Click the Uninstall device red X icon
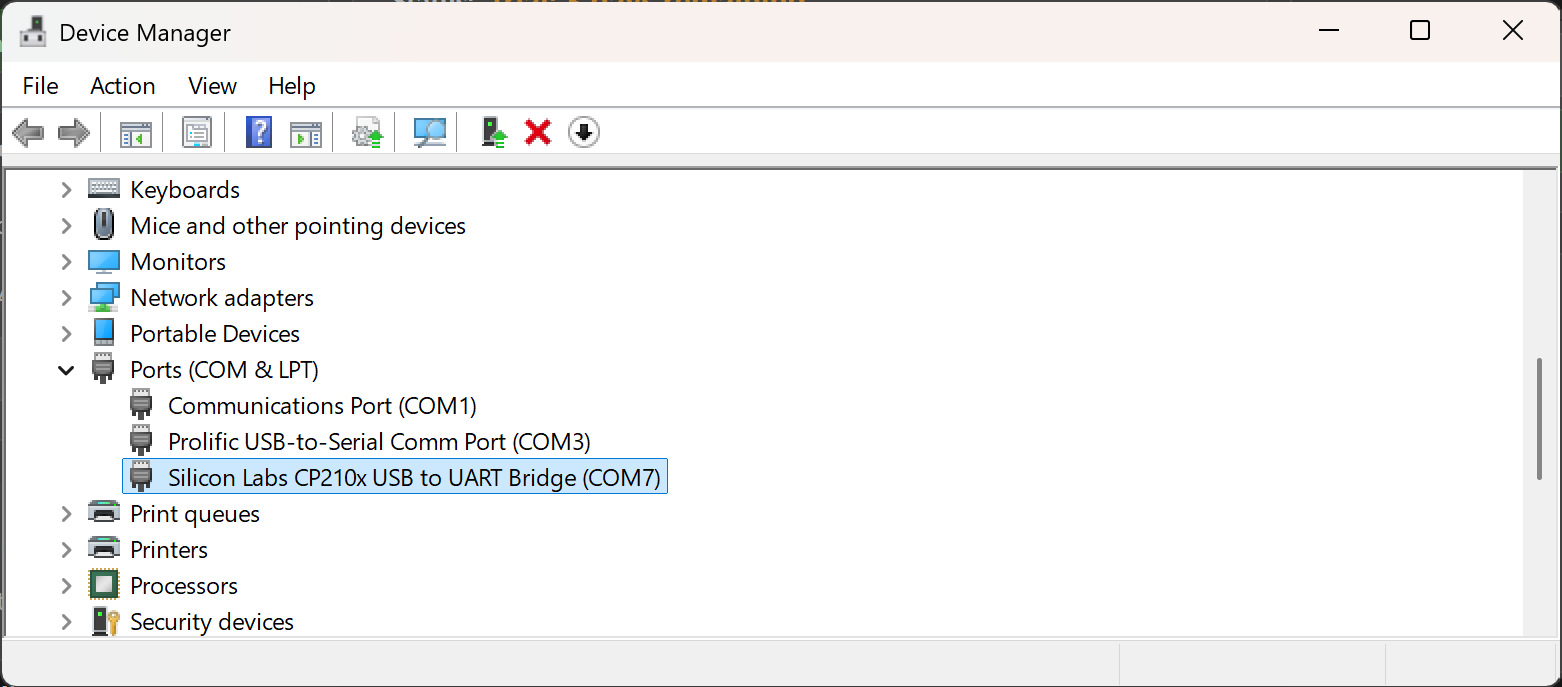 [537, 131]
